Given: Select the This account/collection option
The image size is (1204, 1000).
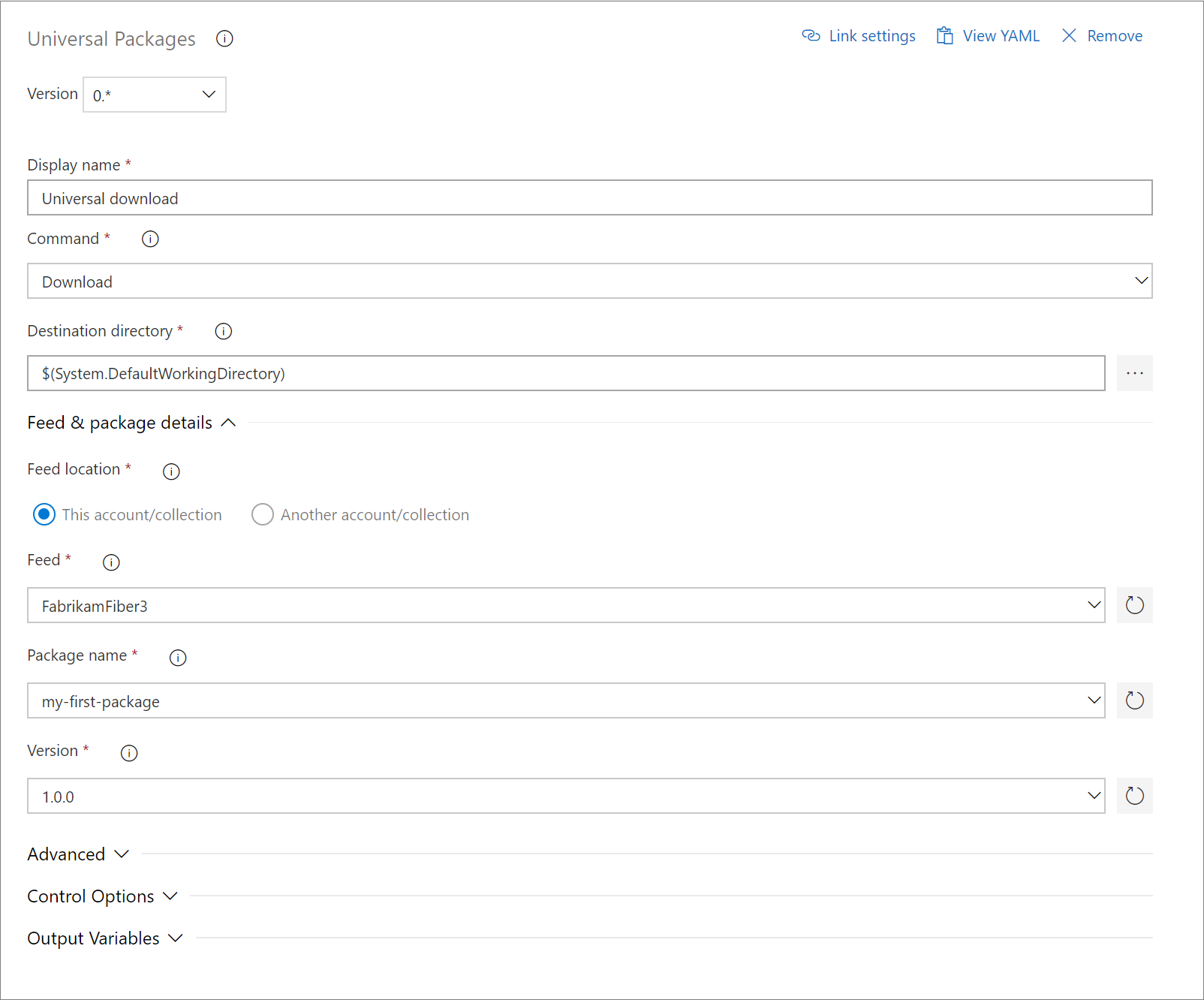Looking at the screenshot, I should click(x=44, y=514).
